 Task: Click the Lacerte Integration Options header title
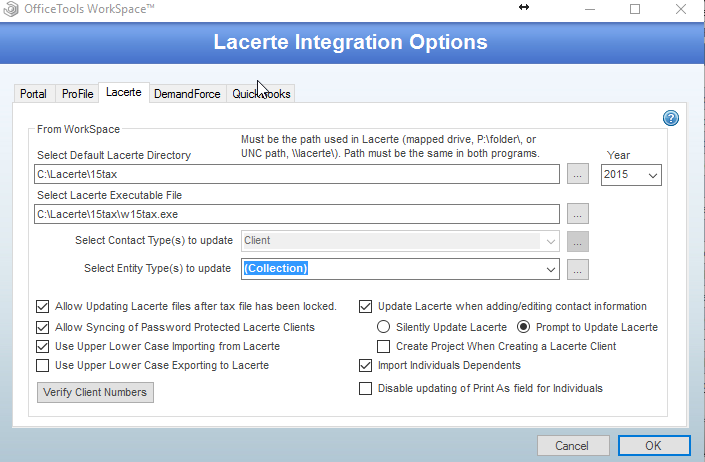(x=350, y=42)
